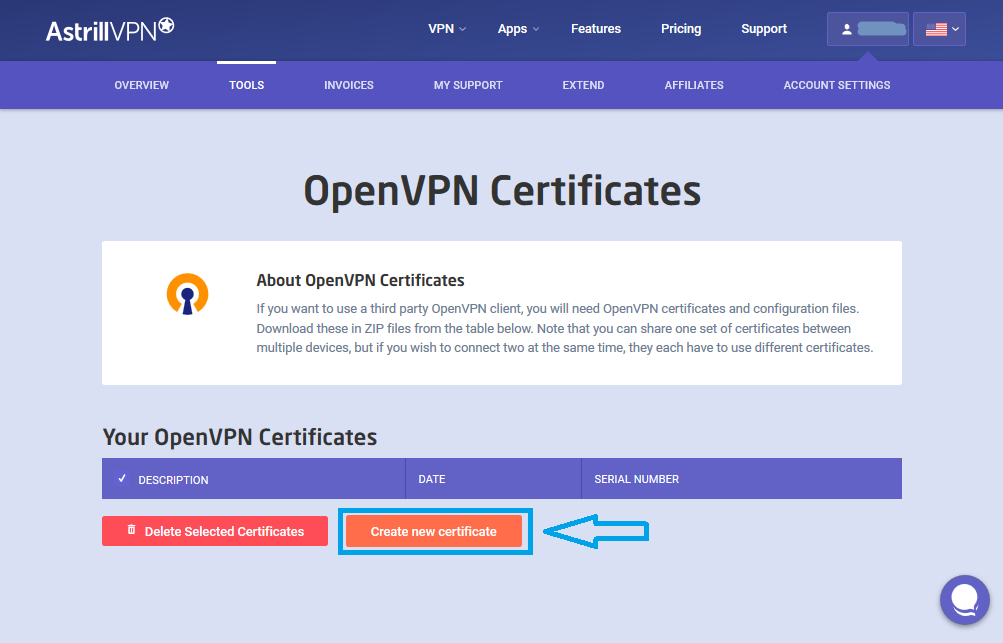
Task: Click the Date column header
Action: click(432, 479)
